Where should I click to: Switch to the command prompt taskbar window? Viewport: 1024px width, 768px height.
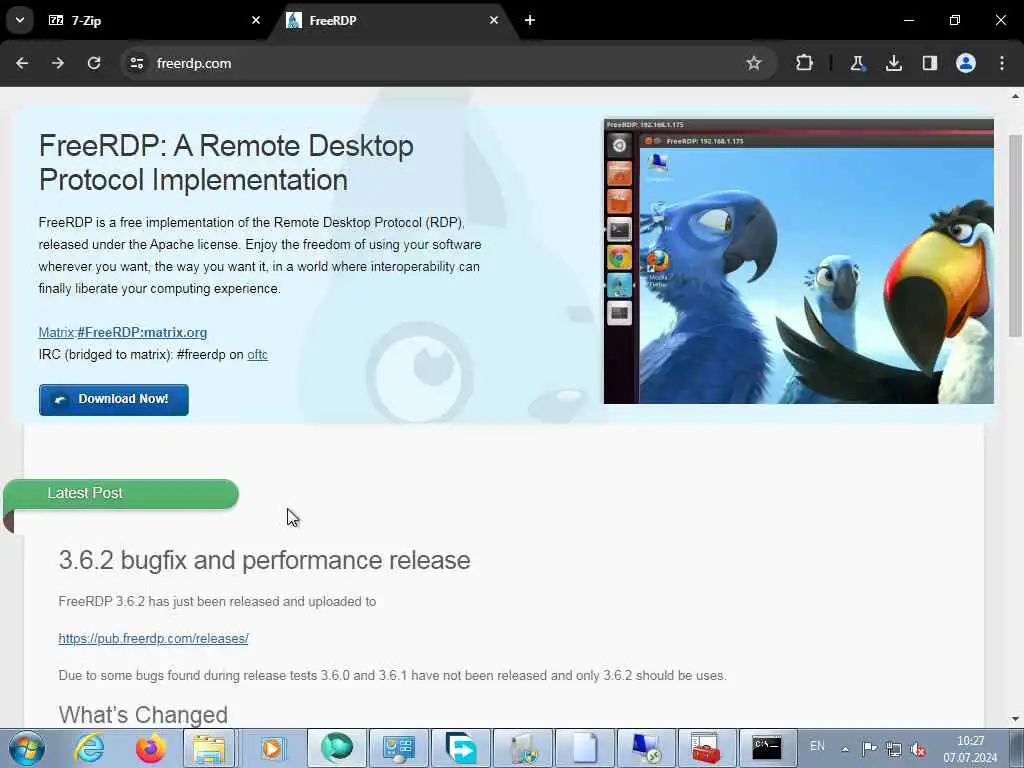pos(768,748)
